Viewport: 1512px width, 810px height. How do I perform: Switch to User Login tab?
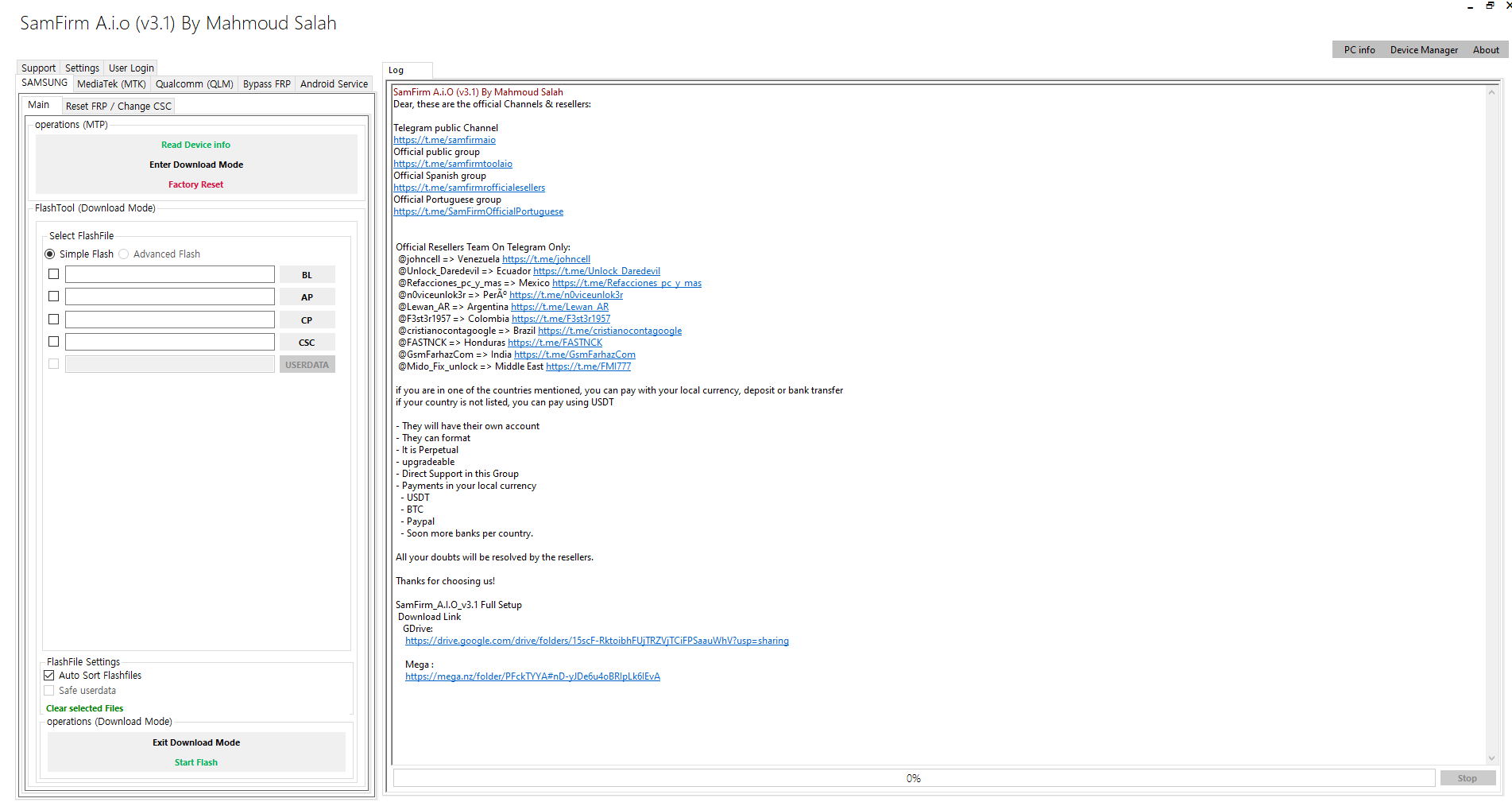[x=131, y=68]
